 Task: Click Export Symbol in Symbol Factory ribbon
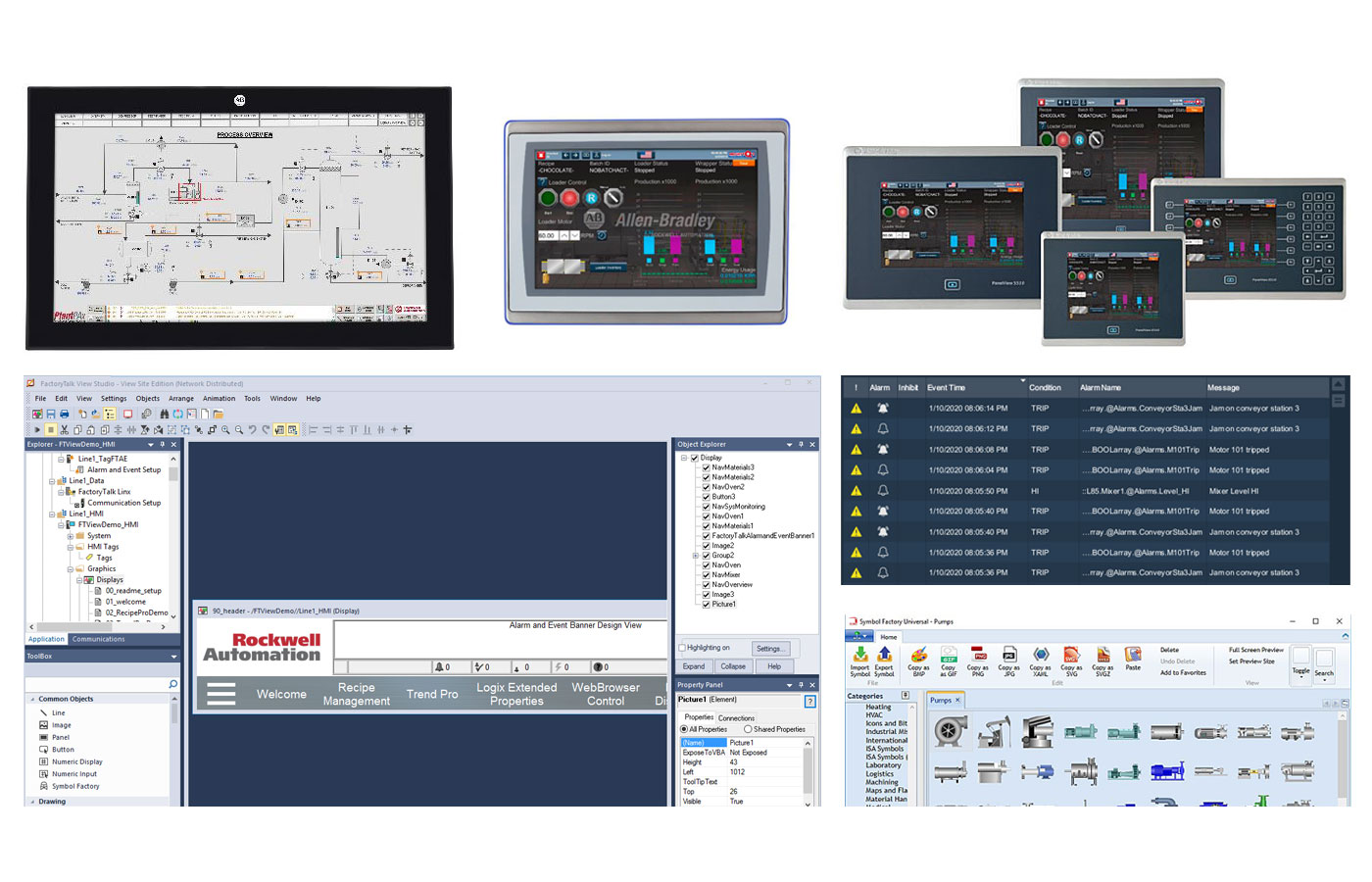(884, 661)
